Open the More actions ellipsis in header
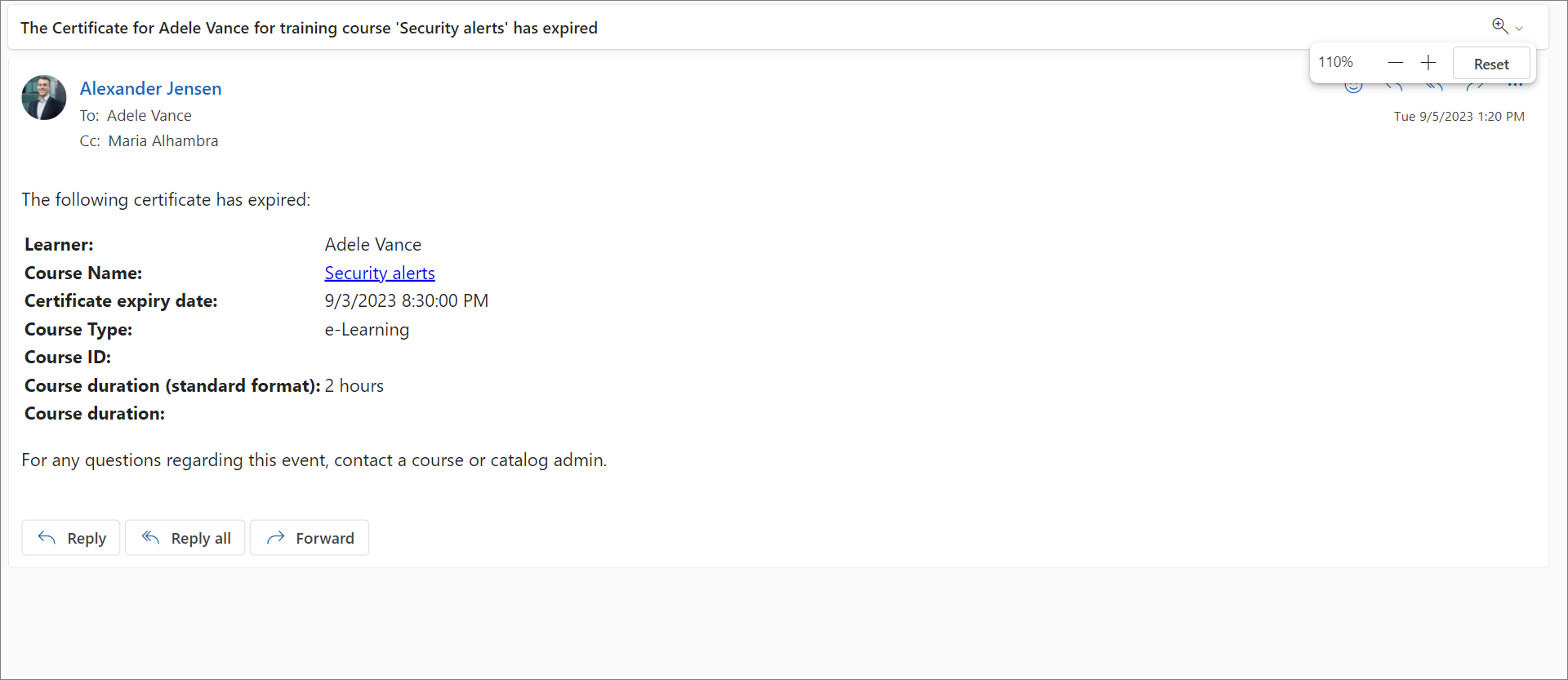1568x680 pixels. pos(1516,86)
